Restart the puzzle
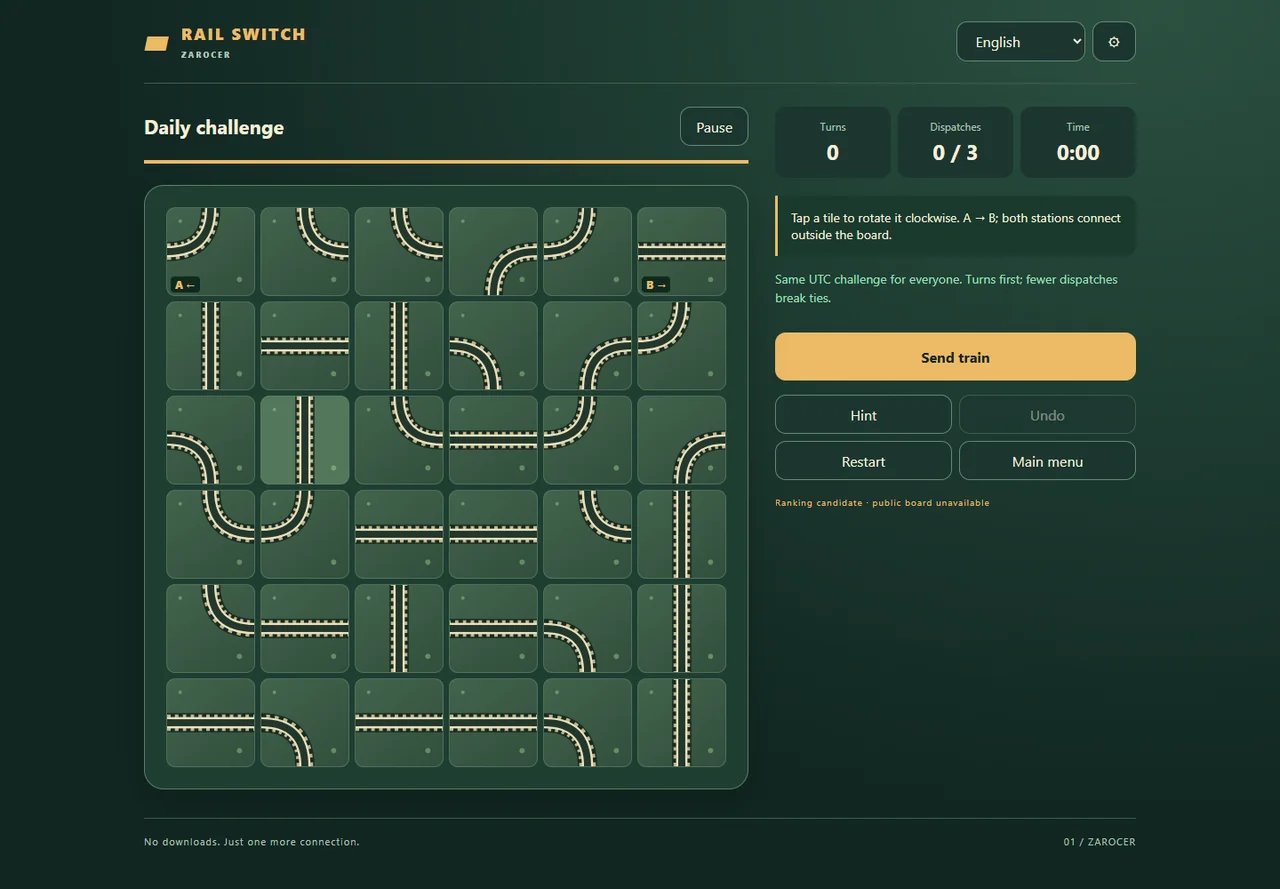1280x889 pixels. pyautogui.click(x=863, y=461)
